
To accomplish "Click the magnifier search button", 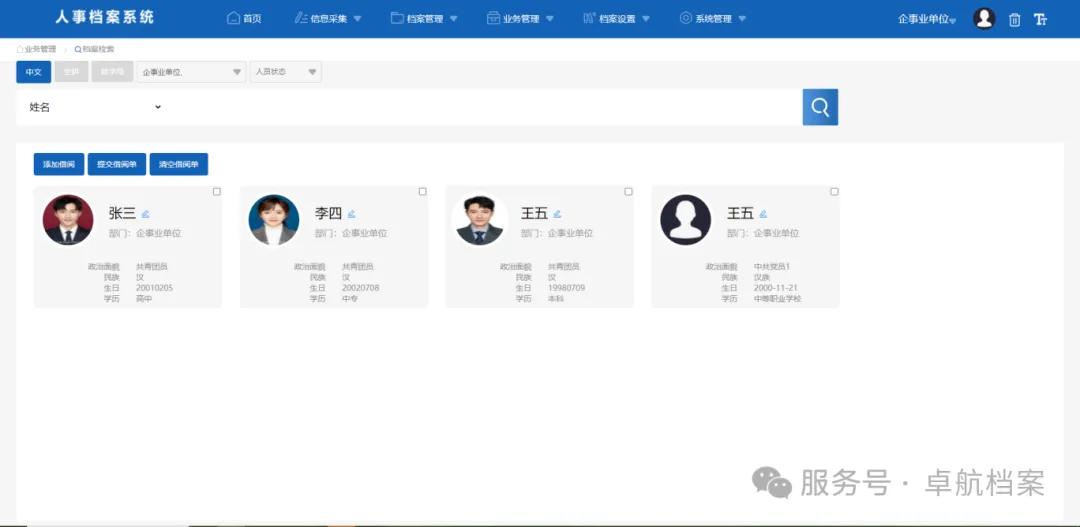I will [820, 107].
